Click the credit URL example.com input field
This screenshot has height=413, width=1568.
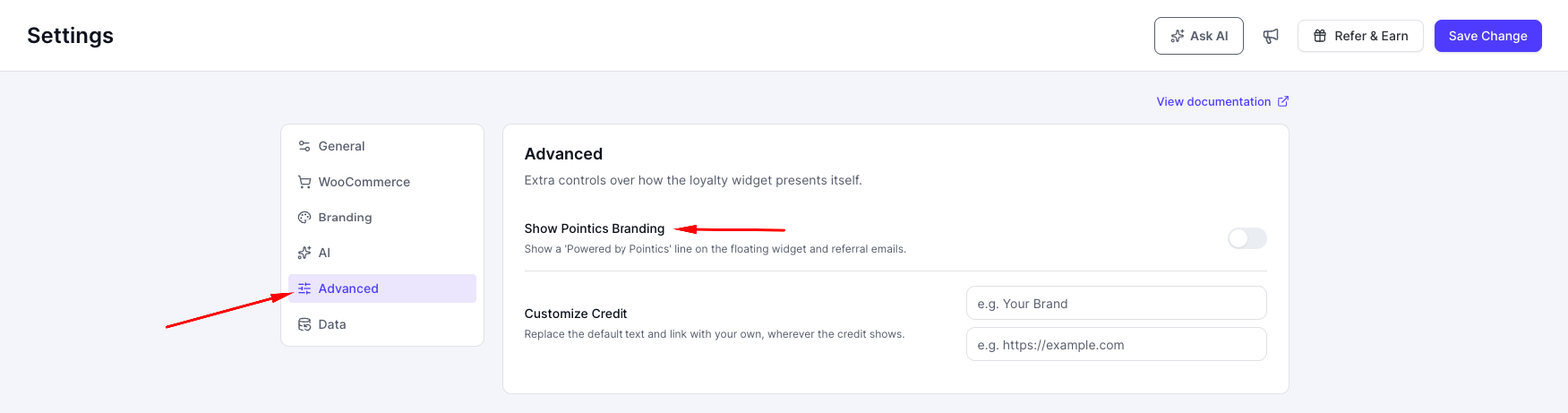pyautogui.click(x=1117, y=344)
